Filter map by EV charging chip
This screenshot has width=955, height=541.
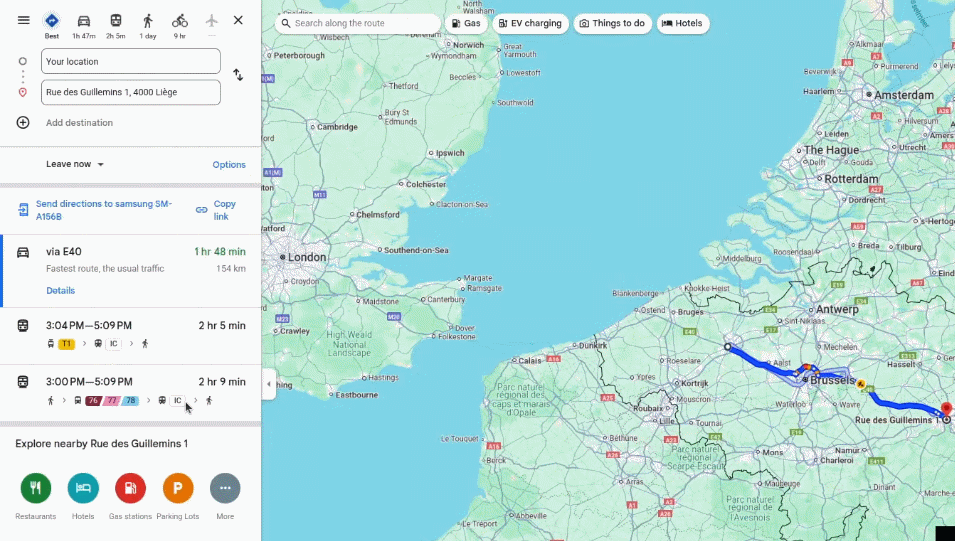[530, 23]
